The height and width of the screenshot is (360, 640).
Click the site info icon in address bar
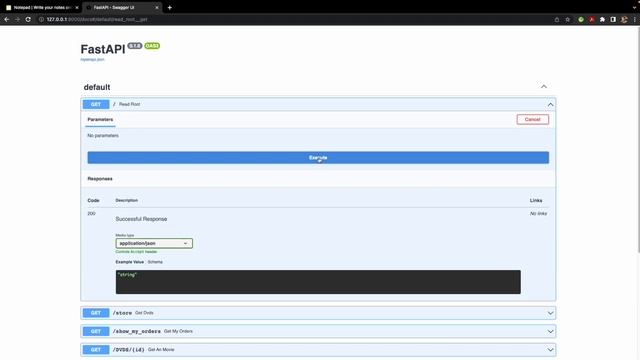(41, 19)
